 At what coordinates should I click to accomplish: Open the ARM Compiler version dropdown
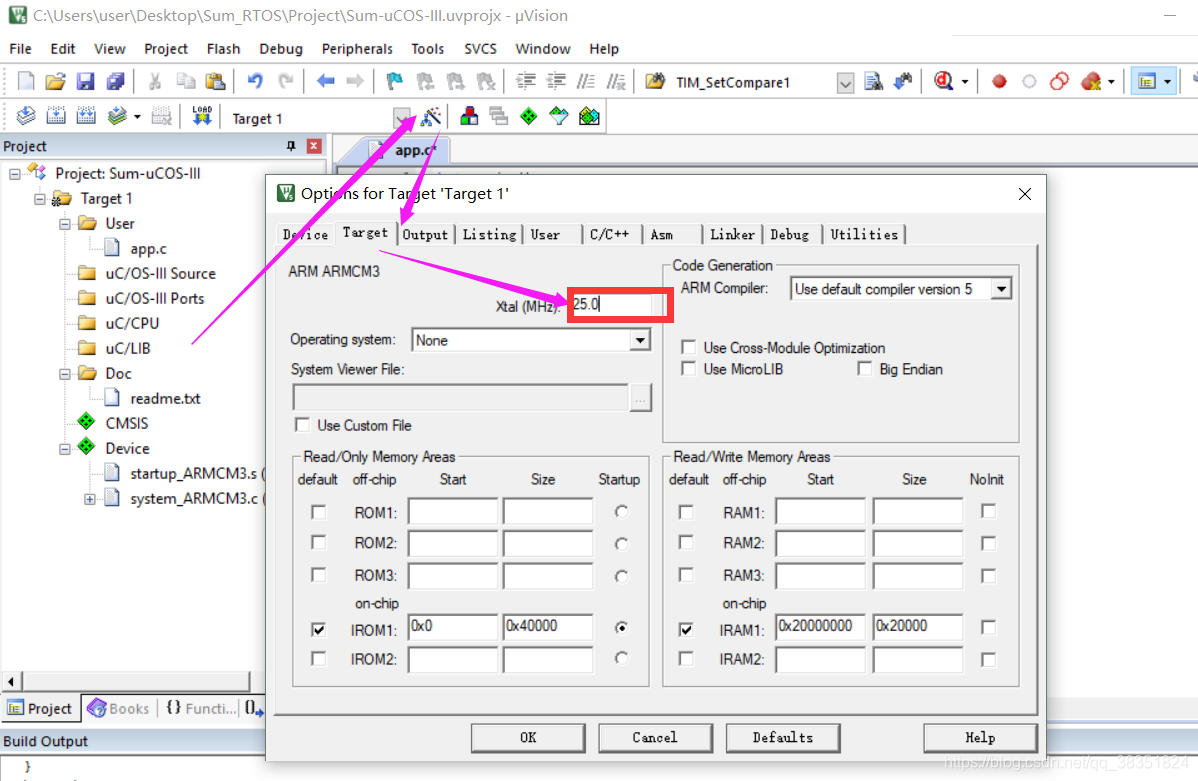[x=1001, y=289]
